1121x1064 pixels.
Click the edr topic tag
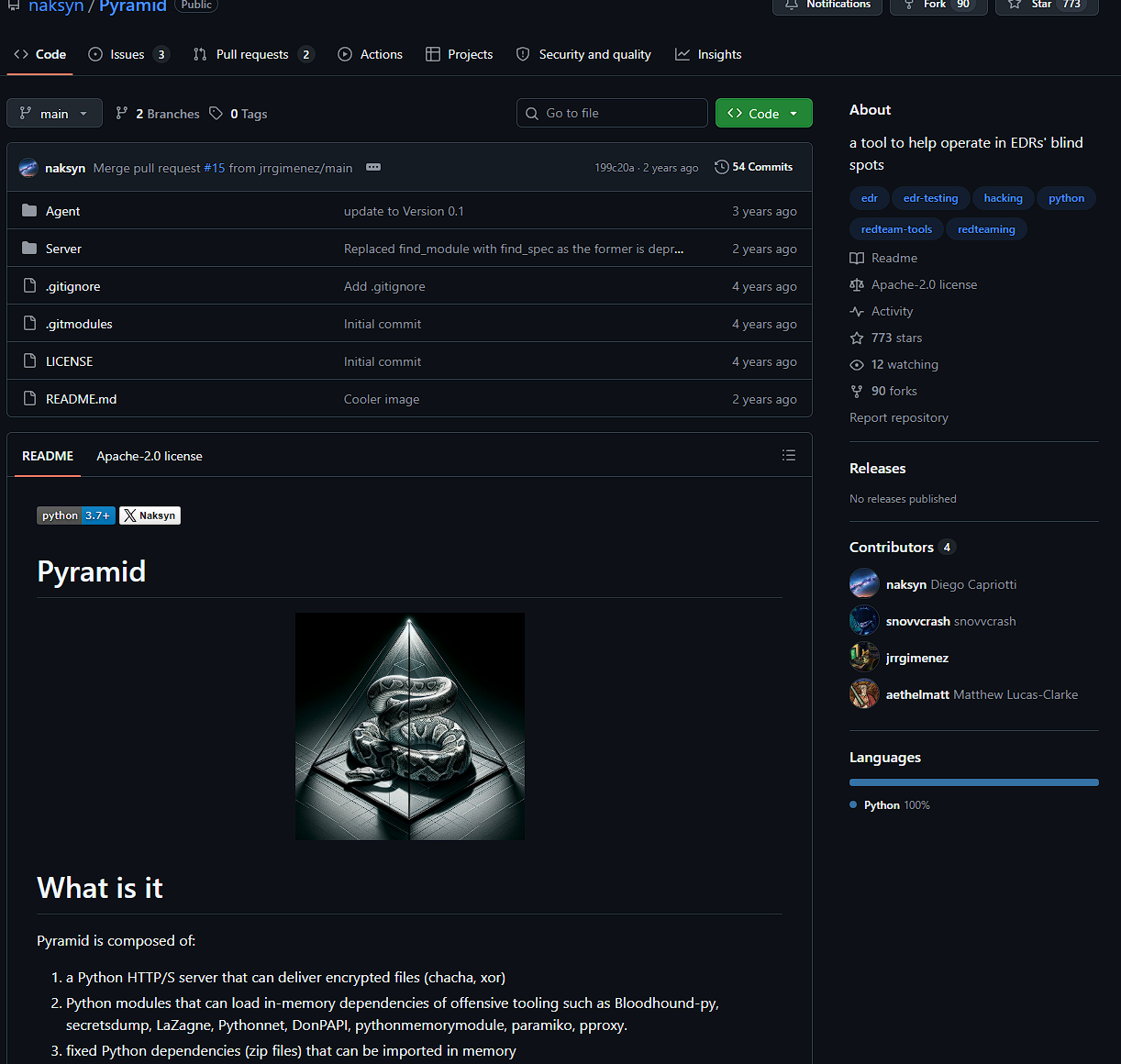(870, 198)
